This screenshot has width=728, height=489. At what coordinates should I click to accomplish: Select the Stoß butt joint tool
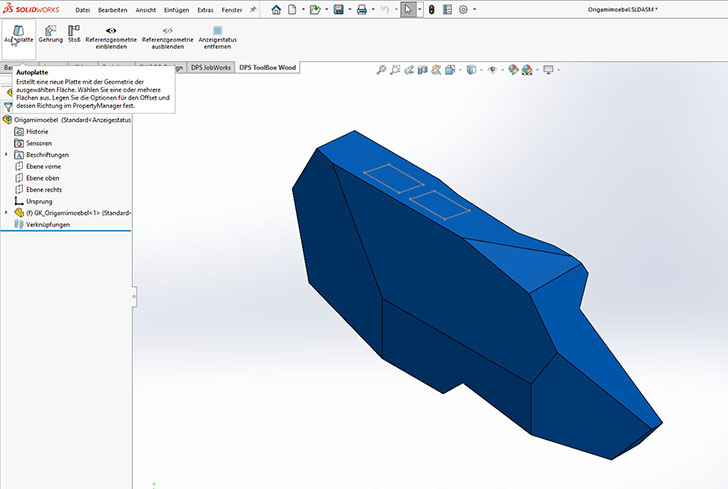click(x=74, y=35)
